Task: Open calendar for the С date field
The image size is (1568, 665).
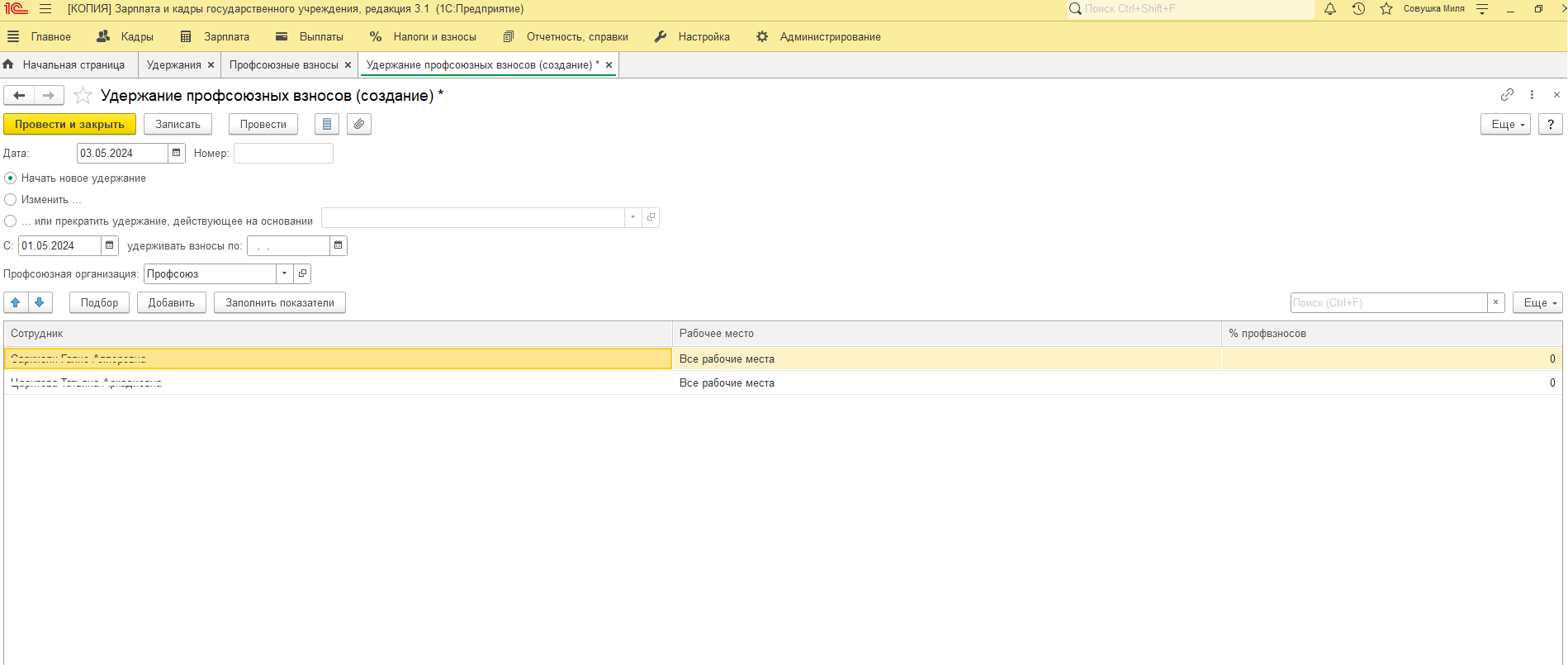Action: [110, 245]
